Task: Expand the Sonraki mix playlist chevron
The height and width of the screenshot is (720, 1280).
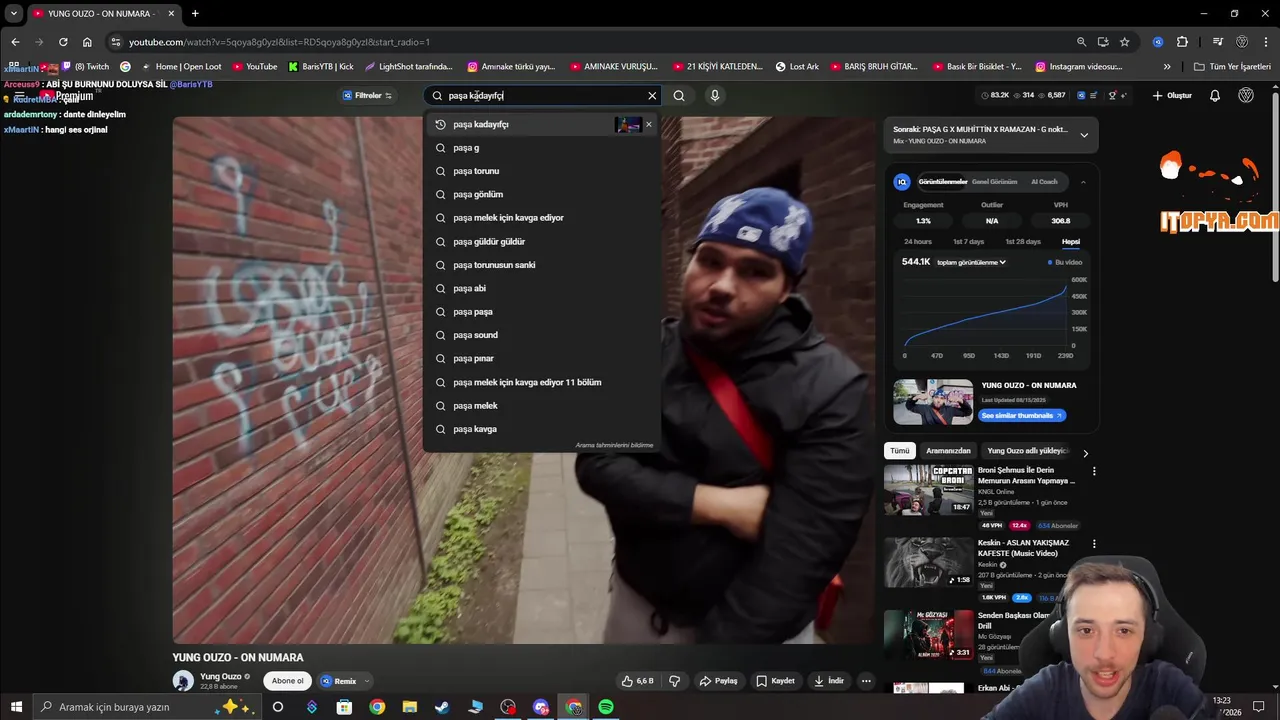Action: tap(1084, 135)
